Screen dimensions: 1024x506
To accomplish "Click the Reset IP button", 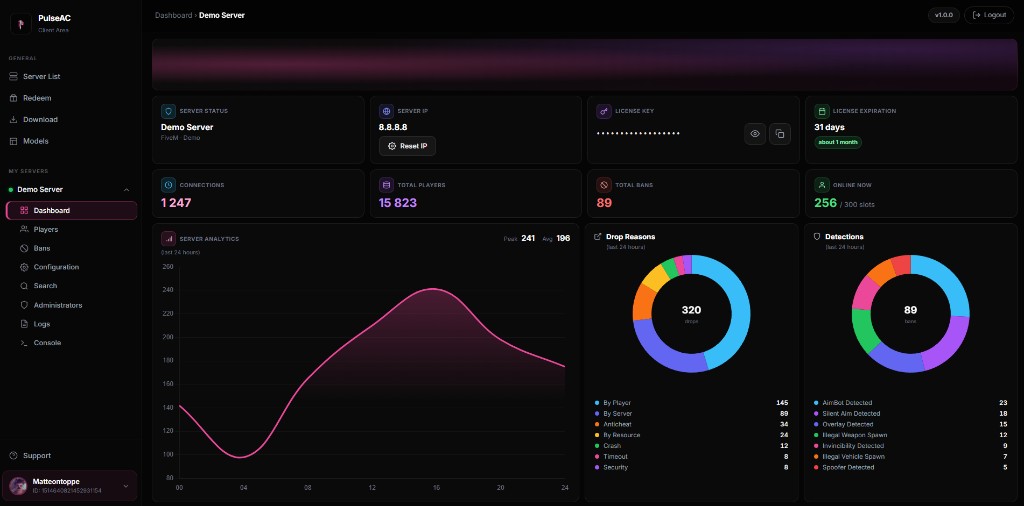I will (408, 146).
